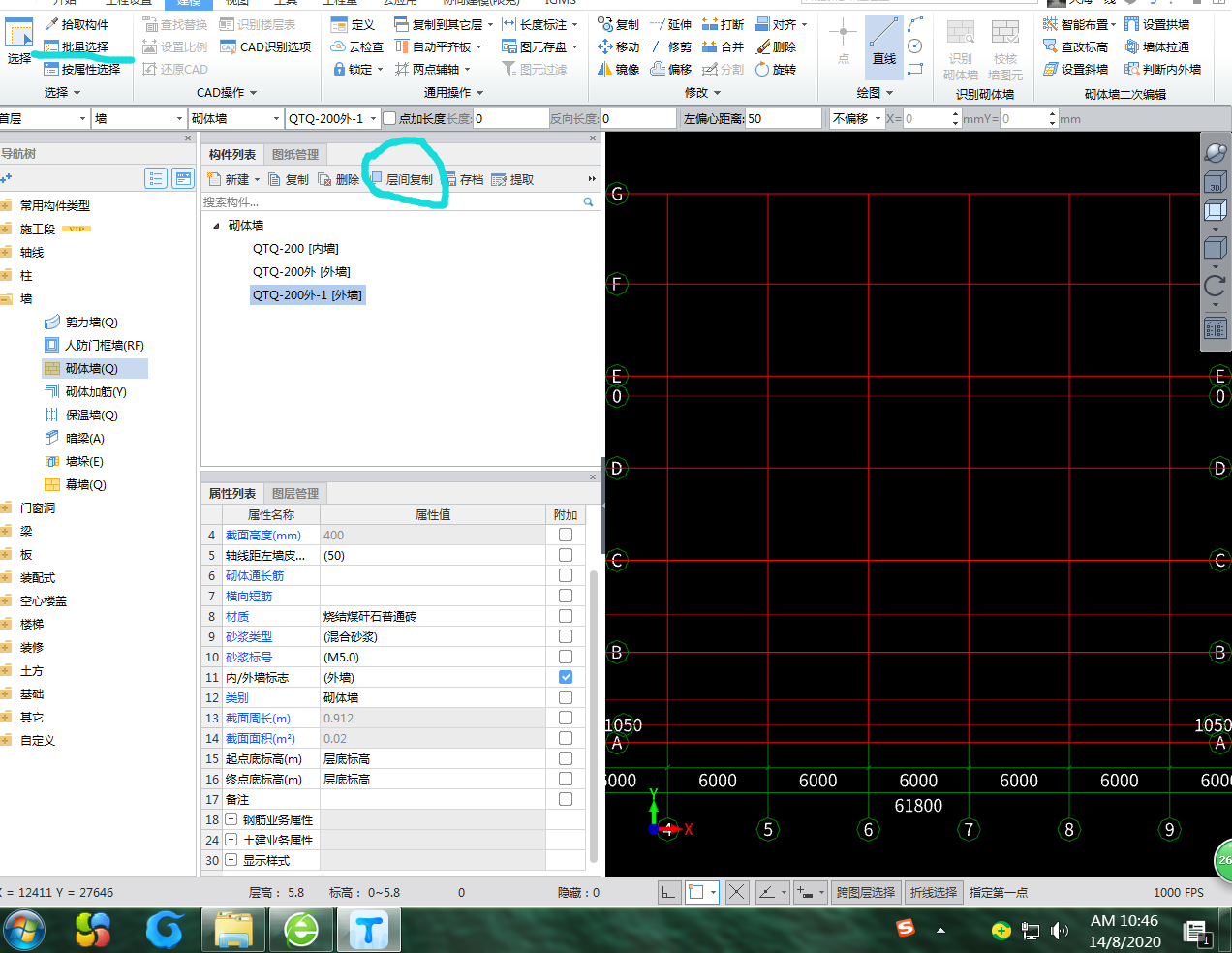Toggle 附加 checkbox for 类别 row
The image size is (1232, 953).
566,697
